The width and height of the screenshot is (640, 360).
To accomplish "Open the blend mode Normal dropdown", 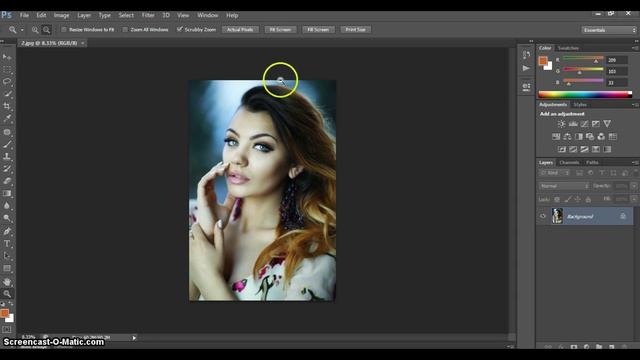I will [x=564, y=186].
